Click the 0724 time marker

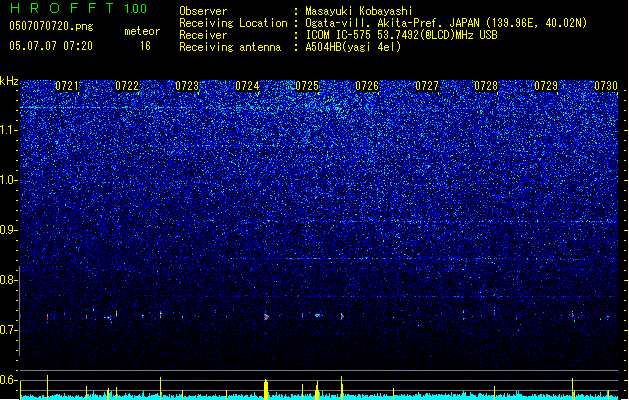point(247,86)
